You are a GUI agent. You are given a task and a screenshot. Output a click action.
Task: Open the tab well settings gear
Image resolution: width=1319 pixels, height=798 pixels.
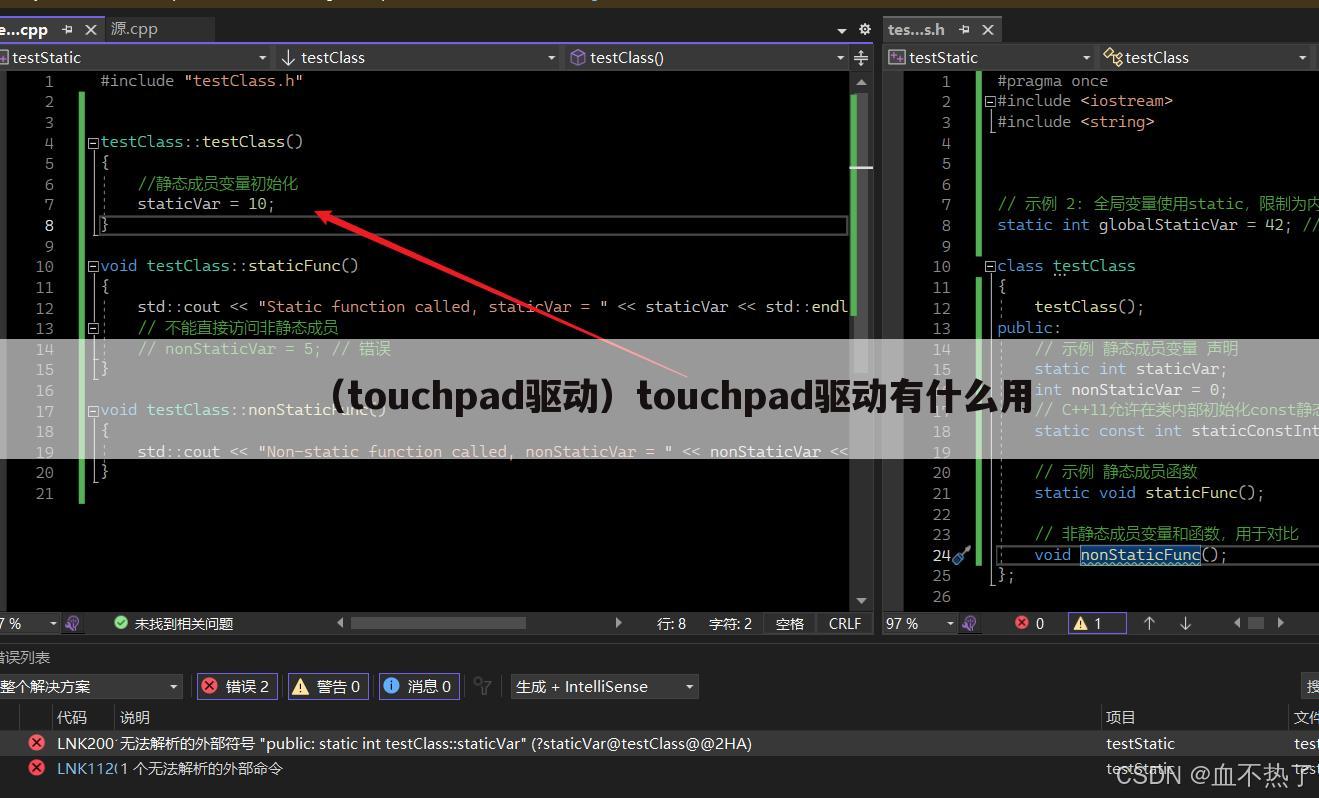click(865, 30)
